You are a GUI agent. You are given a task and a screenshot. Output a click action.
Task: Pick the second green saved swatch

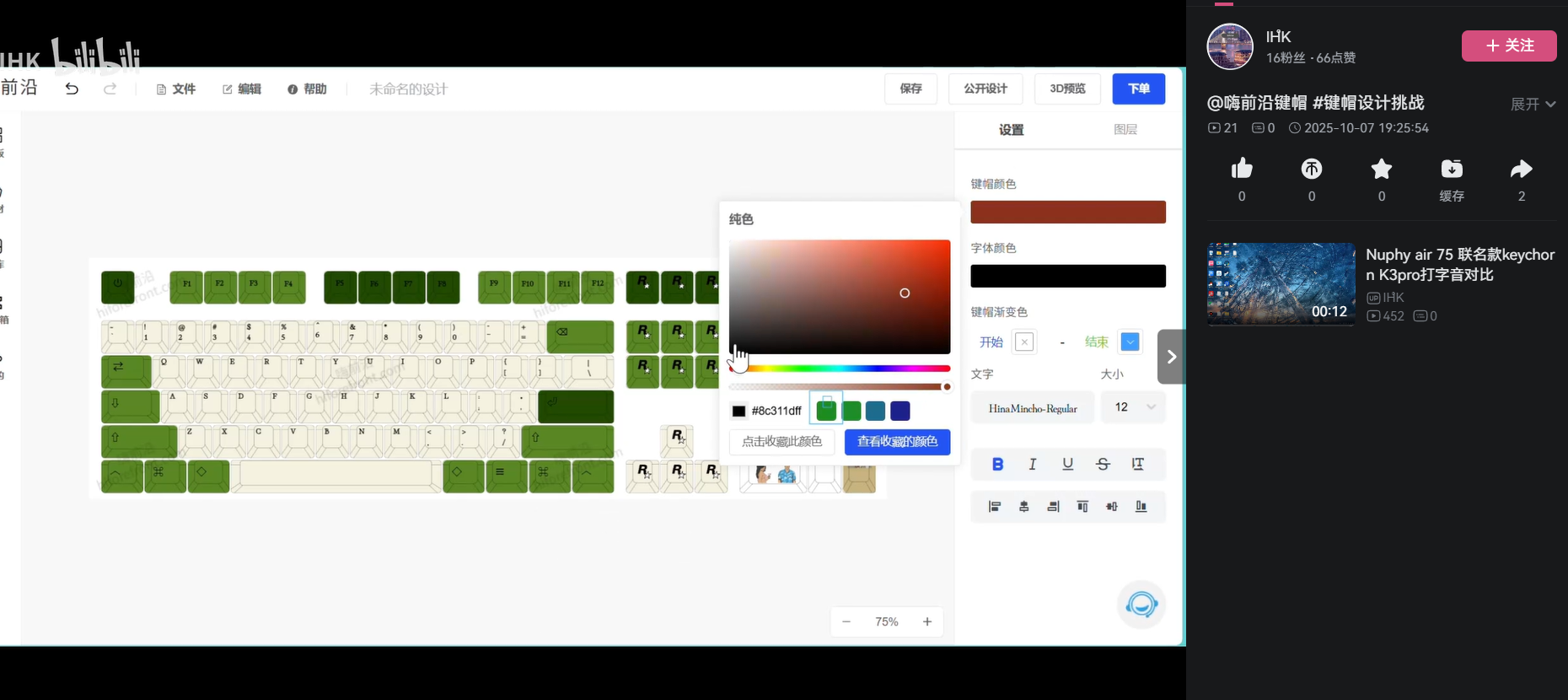click(851, 411)
